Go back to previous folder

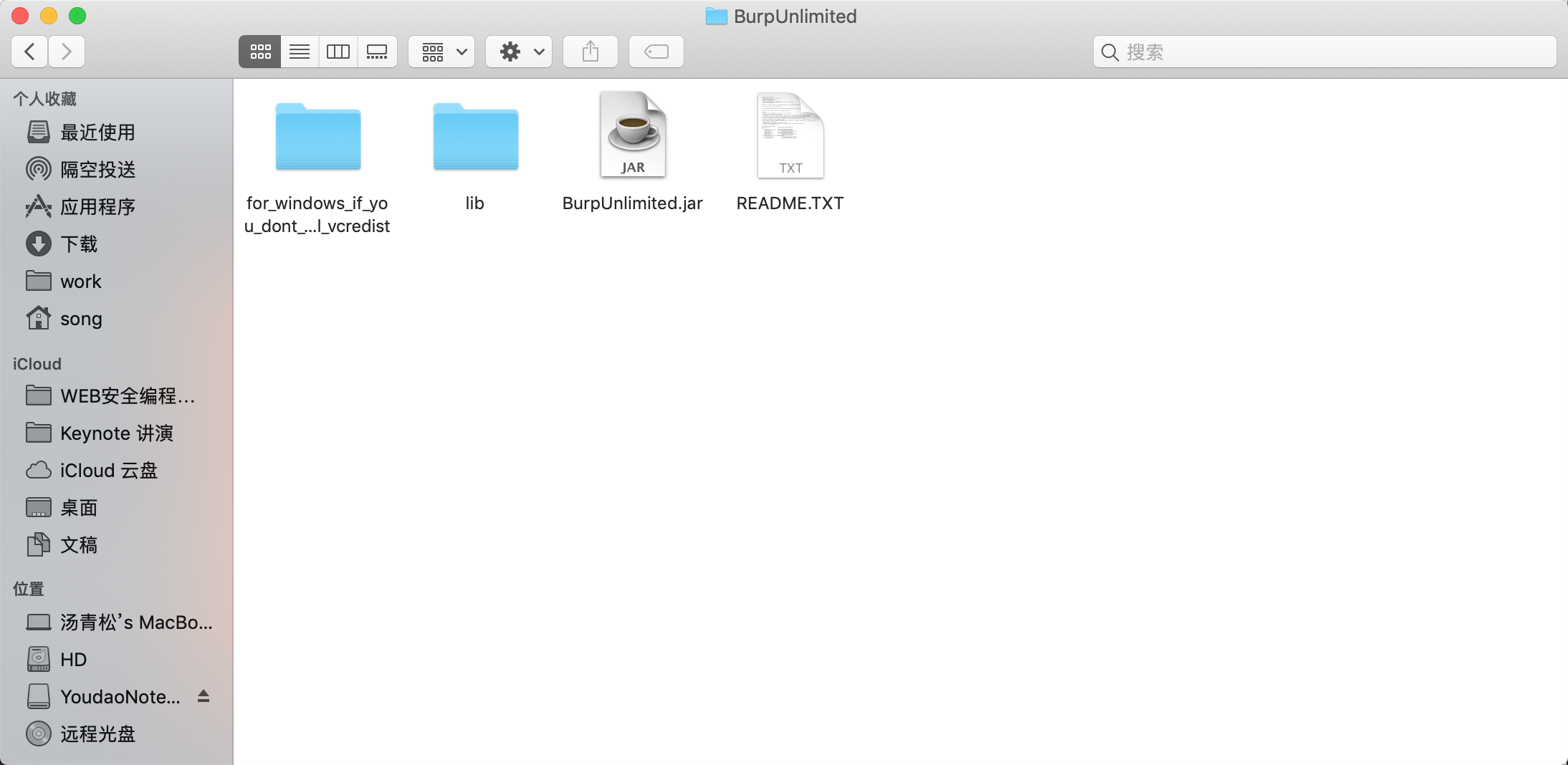[30, 52]
